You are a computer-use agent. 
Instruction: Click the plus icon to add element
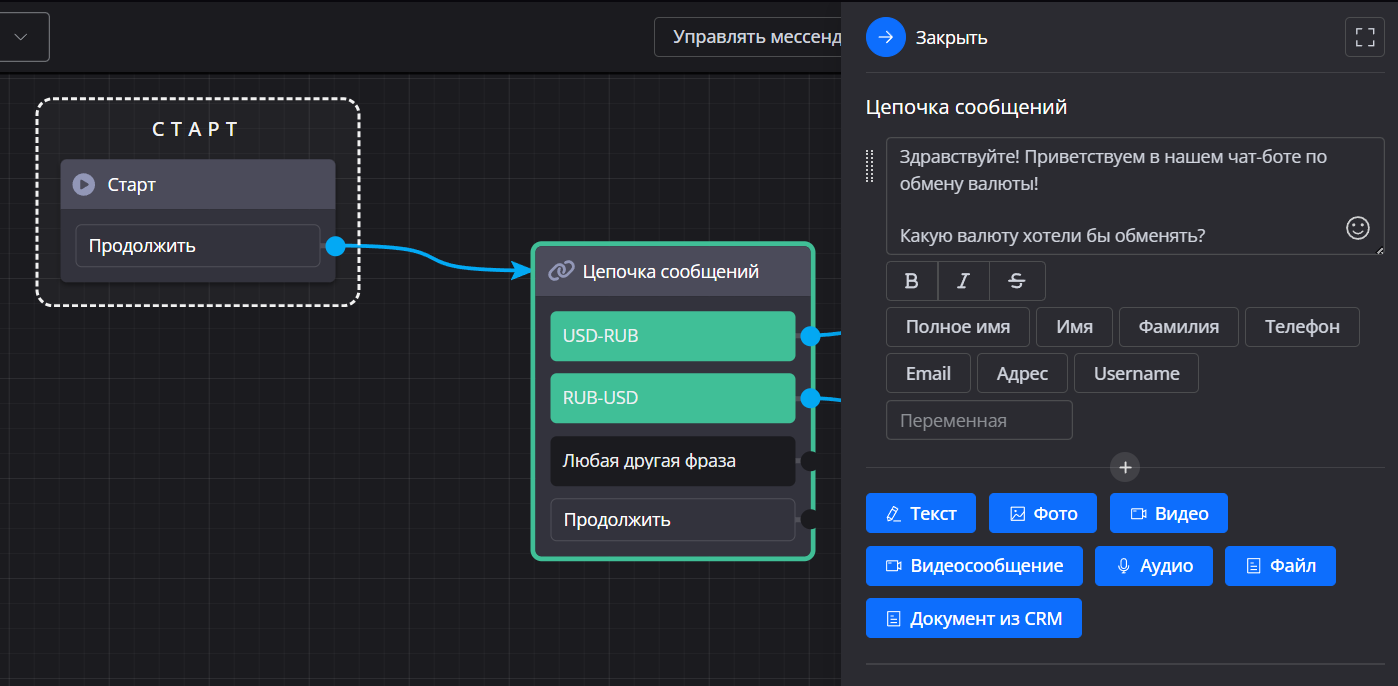coord(1125,467)
